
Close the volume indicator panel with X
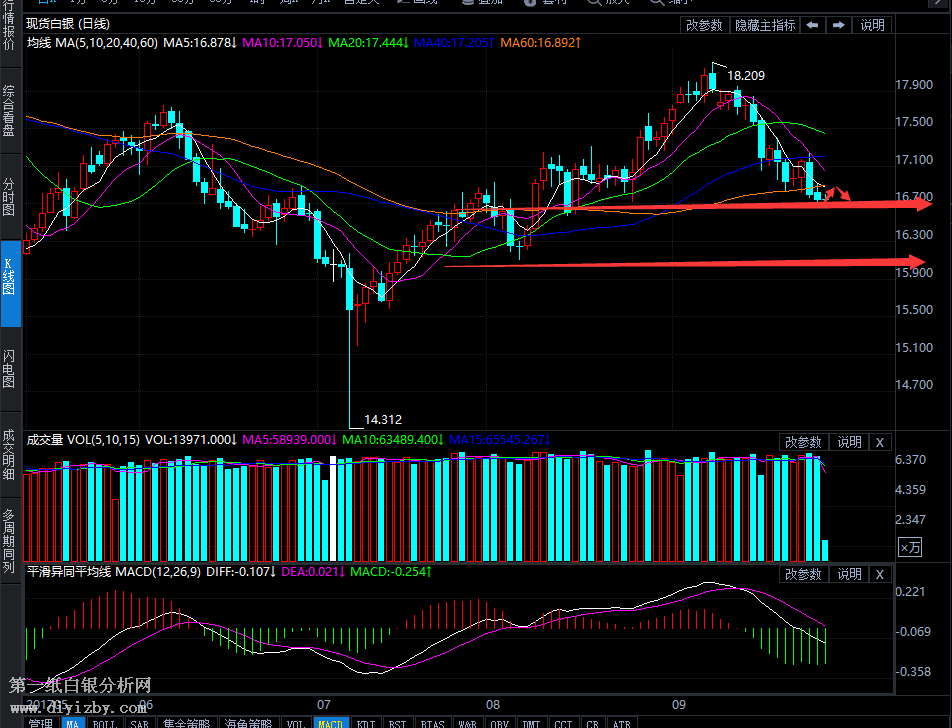pyautogui.click(x=880, y=442)
